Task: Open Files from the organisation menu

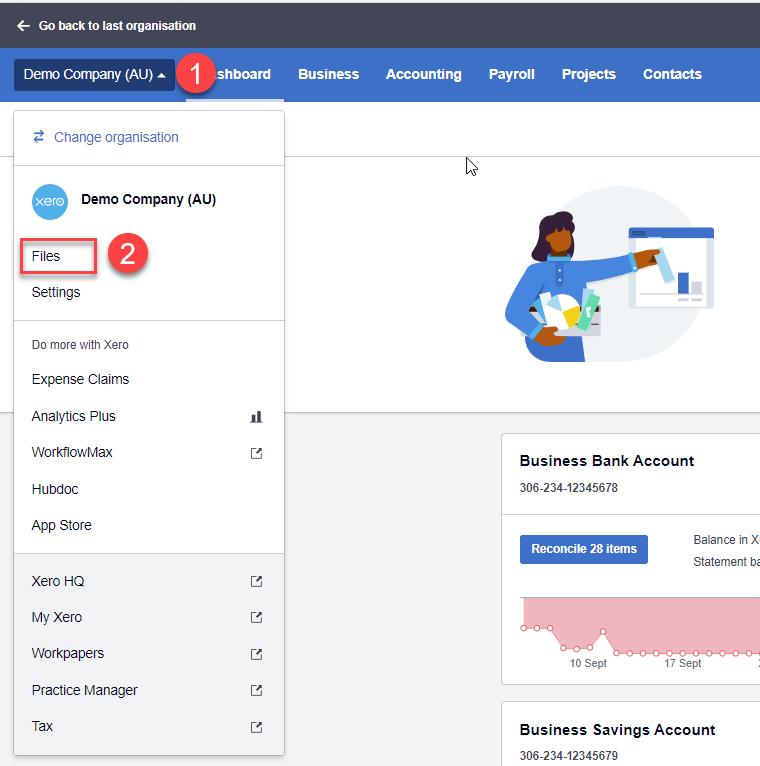Action: (x=46, y=256)
